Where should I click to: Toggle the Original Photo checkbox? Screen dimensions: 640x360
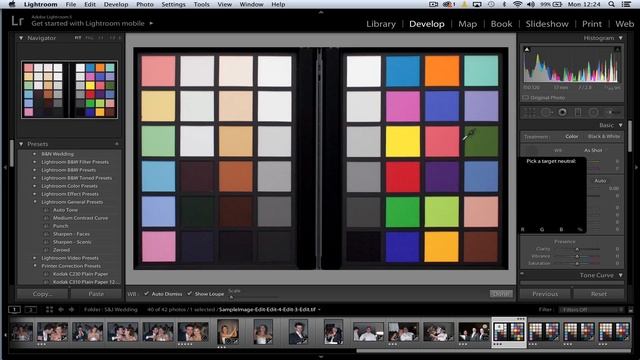point(526,98)
